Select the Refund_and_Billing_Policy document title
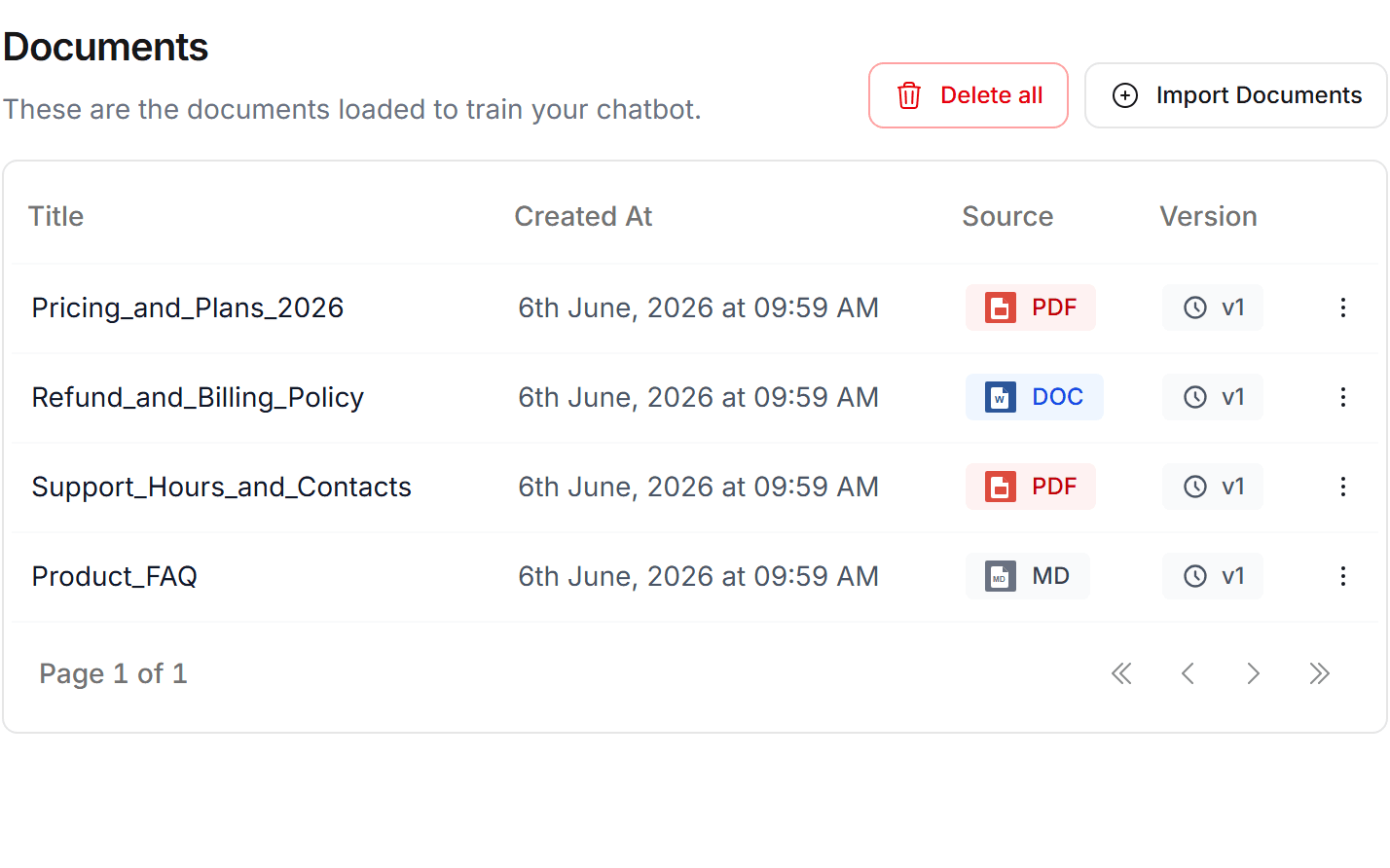Screen dimensions: 1390x868 click(x=198, y=397)
